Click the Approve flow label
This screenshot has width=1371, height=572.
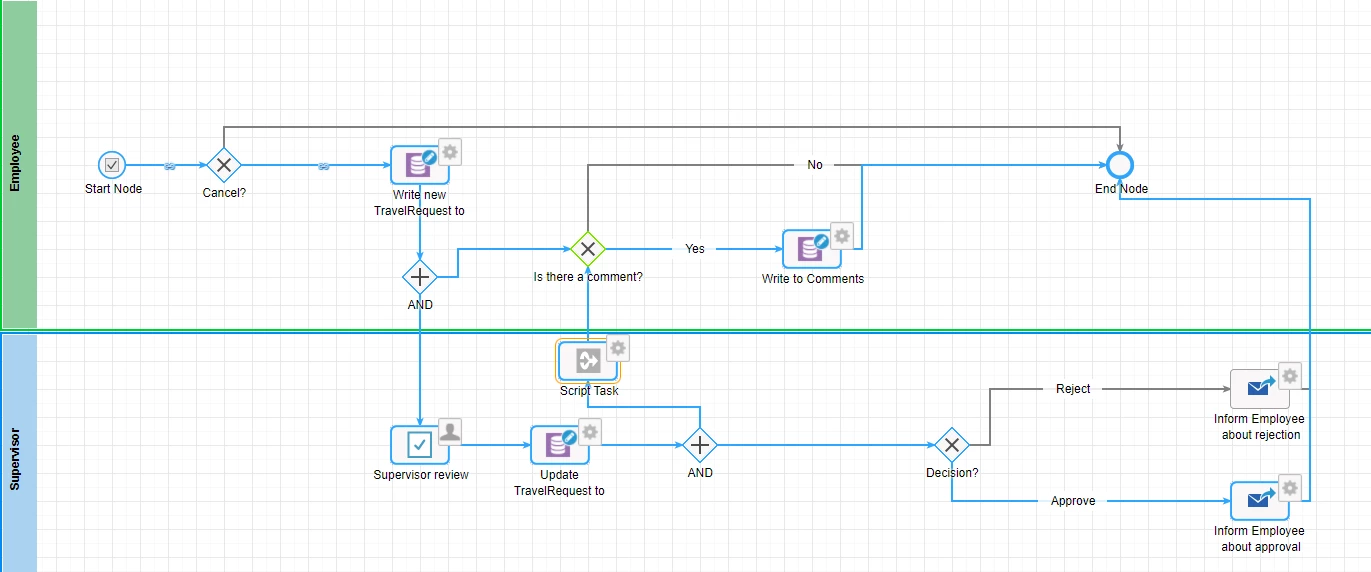click(x=1073, y=501)
